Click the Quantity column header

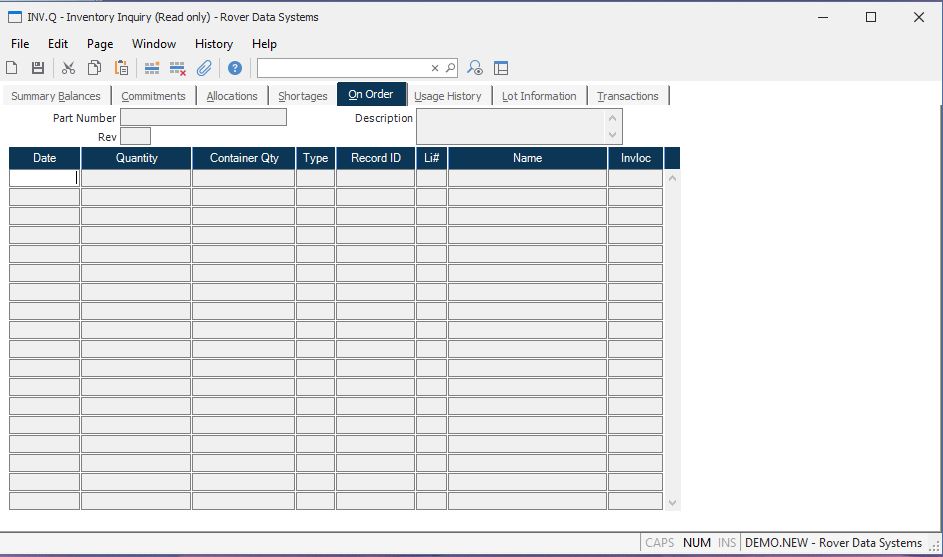point(136,158)
